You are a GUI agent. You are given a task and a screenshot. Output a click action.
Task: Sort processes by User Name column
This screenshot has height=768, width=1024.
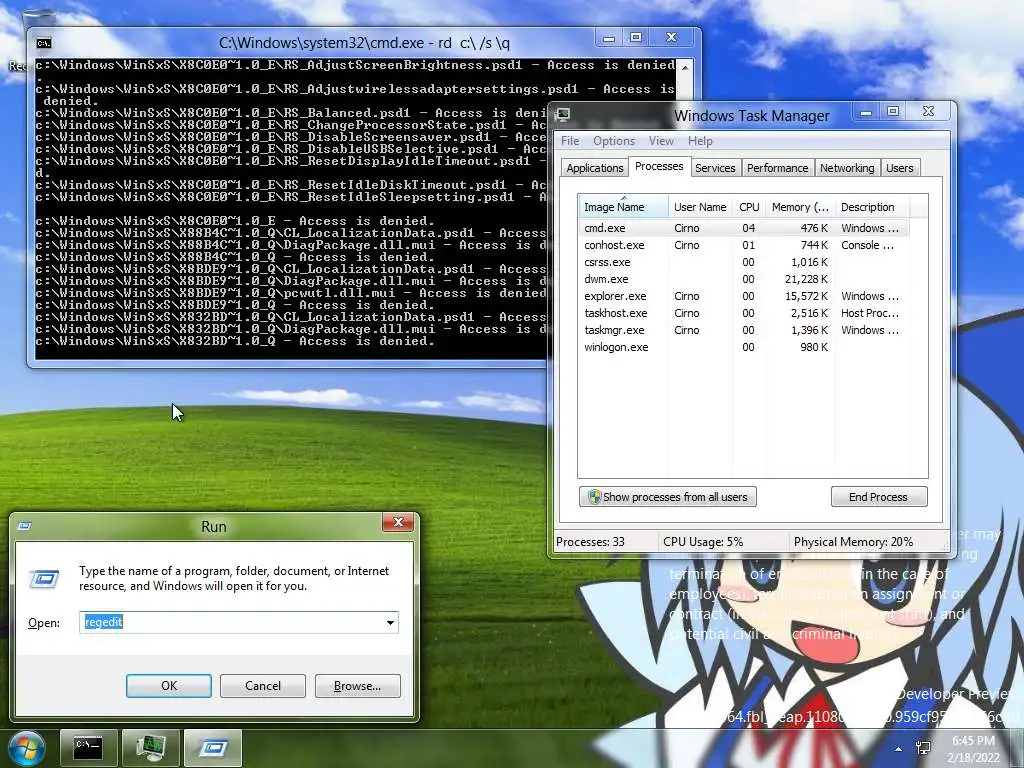700,207
